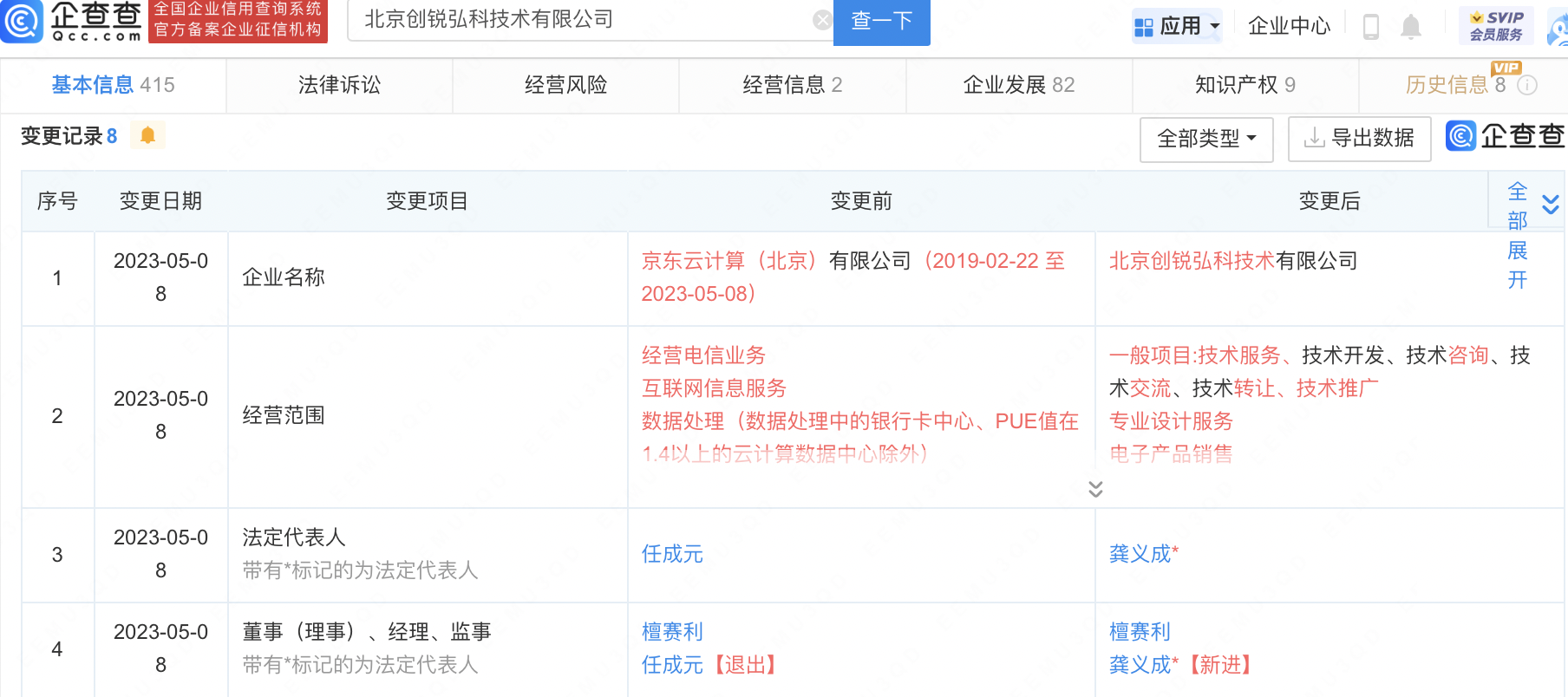Screen dimensions: 1568x697
Task: Open 檀赛利 link in the 变更后 column
Action: 1140,632
